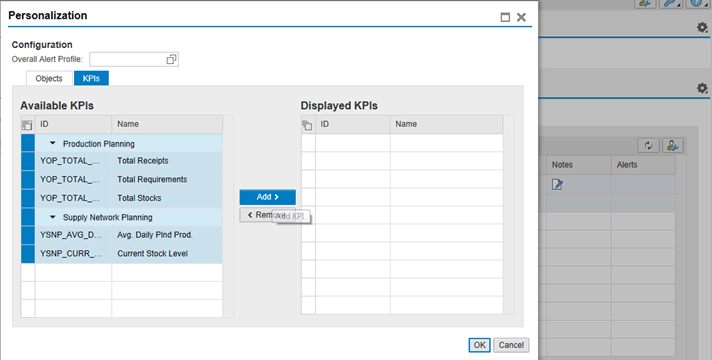Open the upper gear settings icon in background

[x=702, y=28]
